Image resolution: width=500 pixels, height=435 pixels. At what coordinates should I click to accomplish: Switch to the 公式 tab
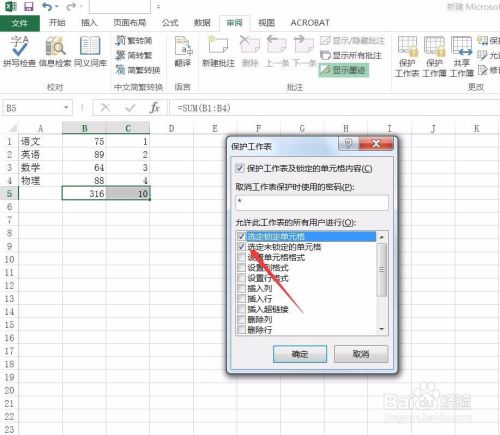click(x=170, y=23)
